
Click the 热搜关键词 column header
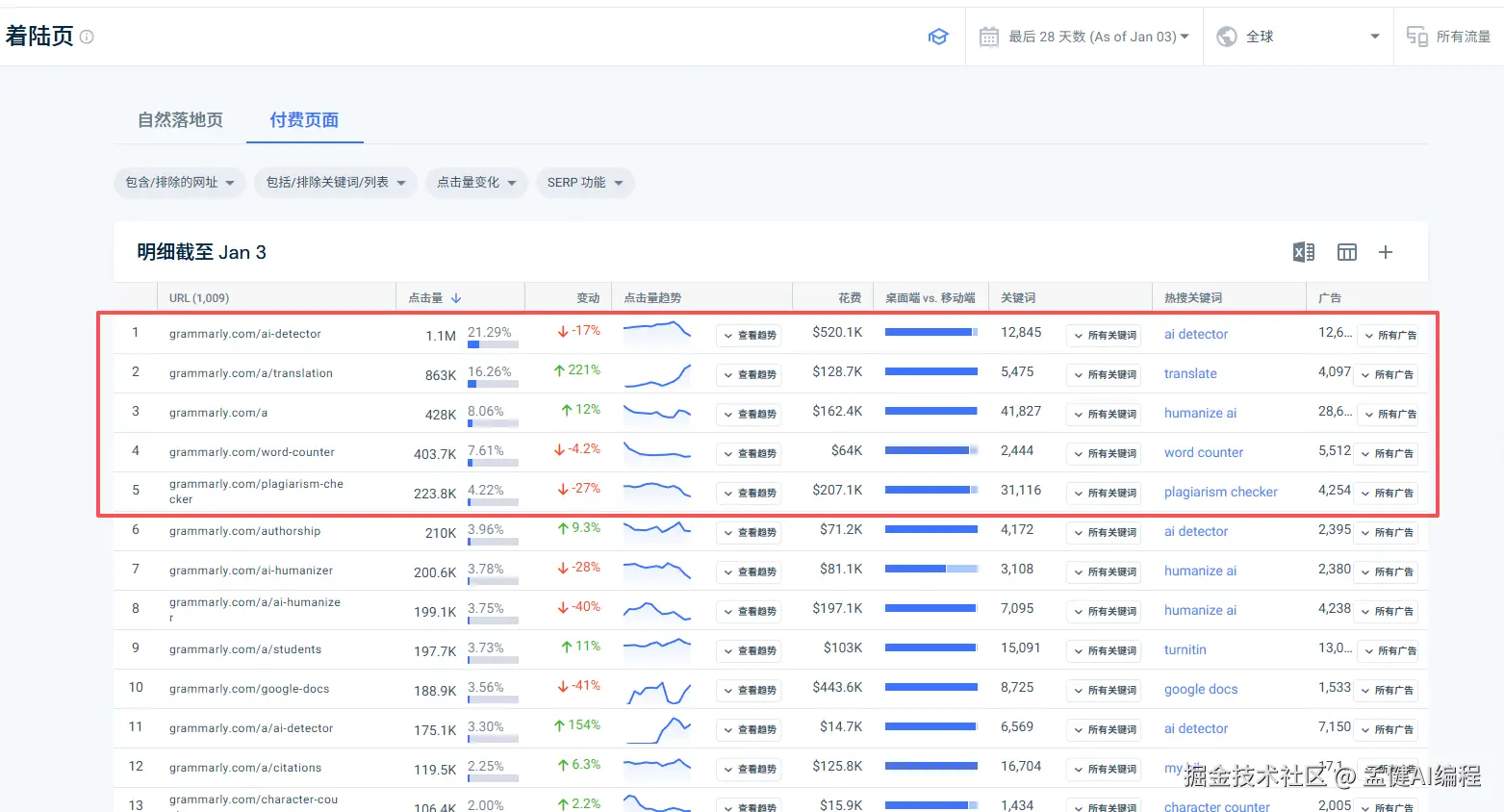pyautogui.click(x=1193, y=298)
